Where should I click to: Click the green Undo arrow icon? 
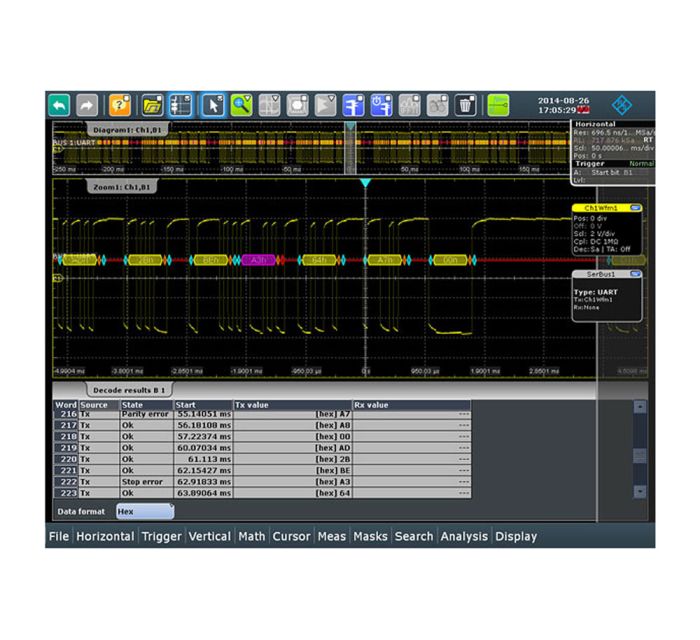point(59,106)
